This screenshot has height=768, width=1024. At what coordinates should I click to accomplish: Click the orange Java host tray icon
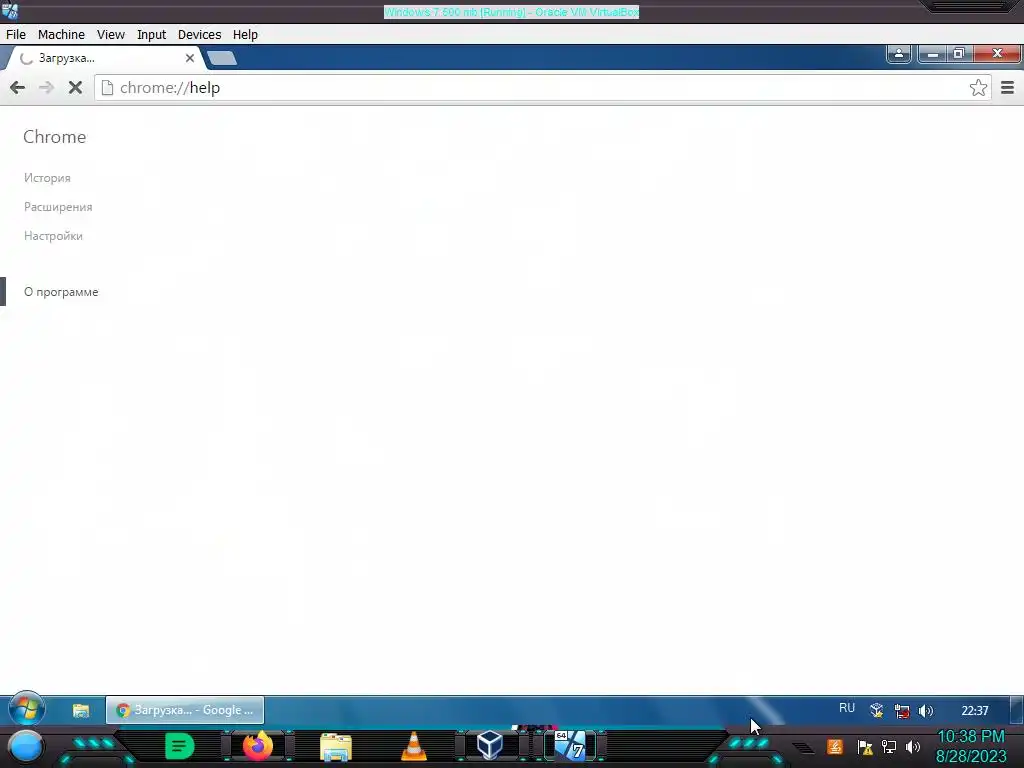[x=835, y=747]
